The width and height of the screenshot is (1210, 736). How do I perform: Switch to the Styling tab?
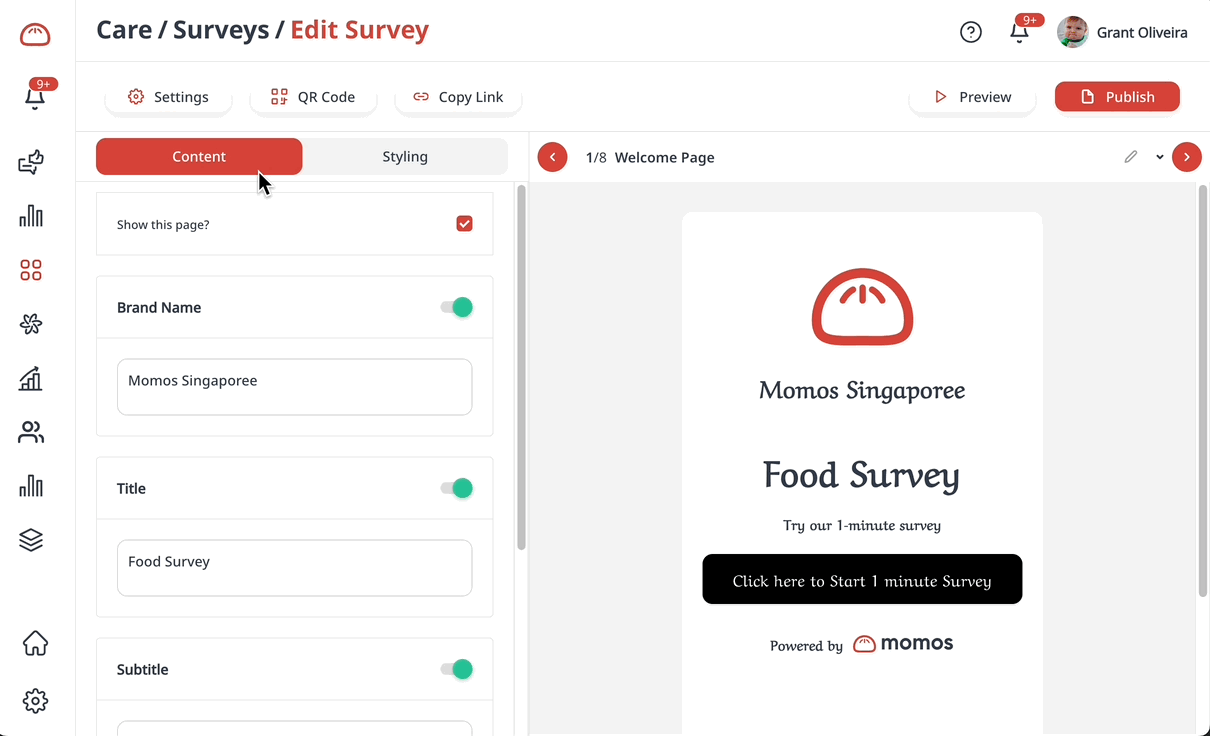tap(405, 156)
